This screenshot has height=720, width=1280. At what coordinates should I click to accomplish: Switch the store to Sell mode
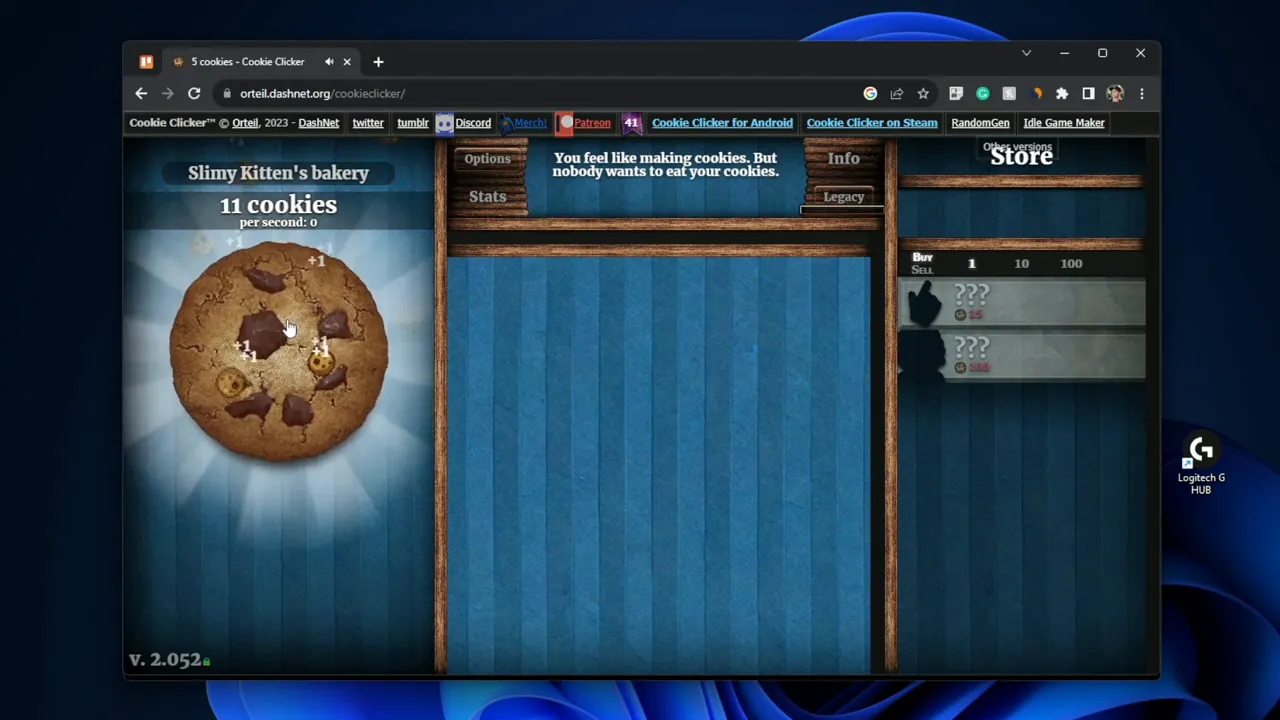pos(922,270)
